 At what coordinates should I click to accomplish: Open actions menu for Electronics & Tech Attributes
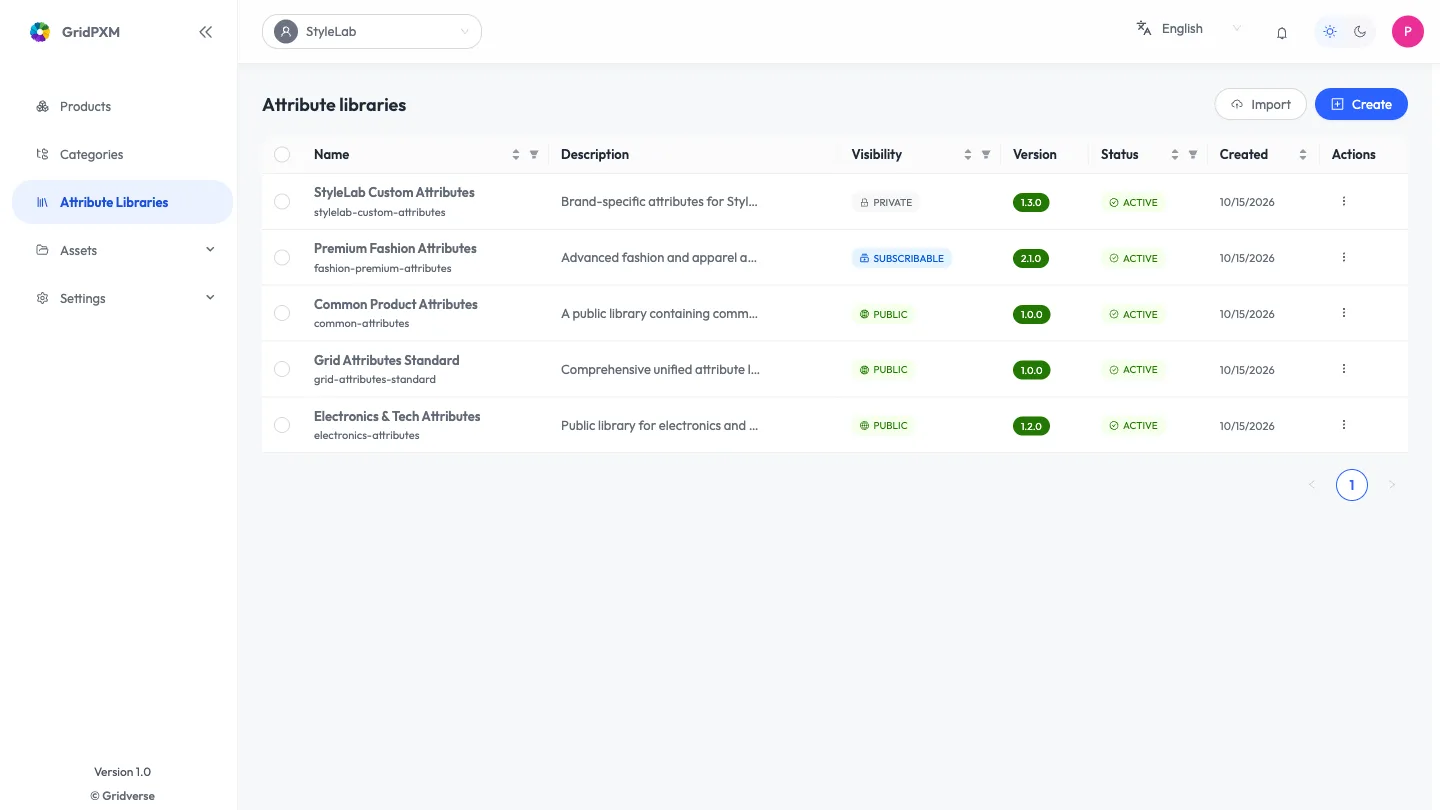(x=1344, y=425)
